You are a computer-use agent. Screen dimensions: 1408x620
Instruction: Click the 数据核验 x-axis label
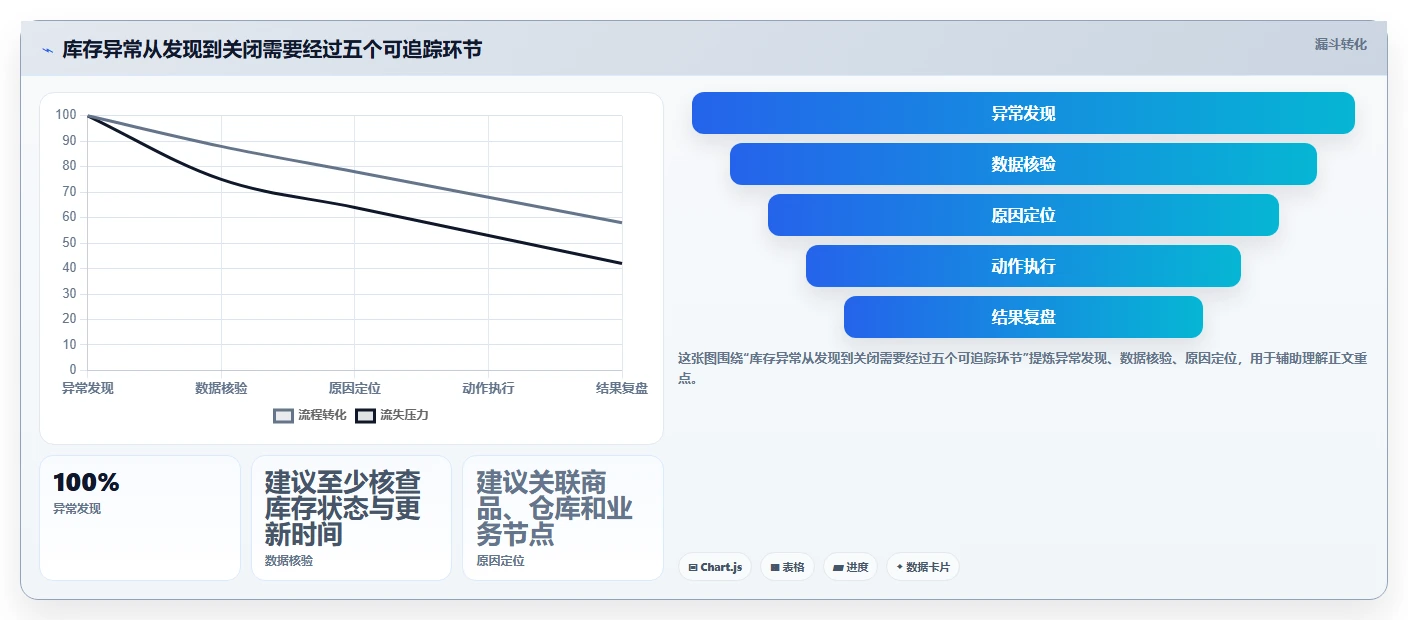pyautogui.click(x=221, y=388)
